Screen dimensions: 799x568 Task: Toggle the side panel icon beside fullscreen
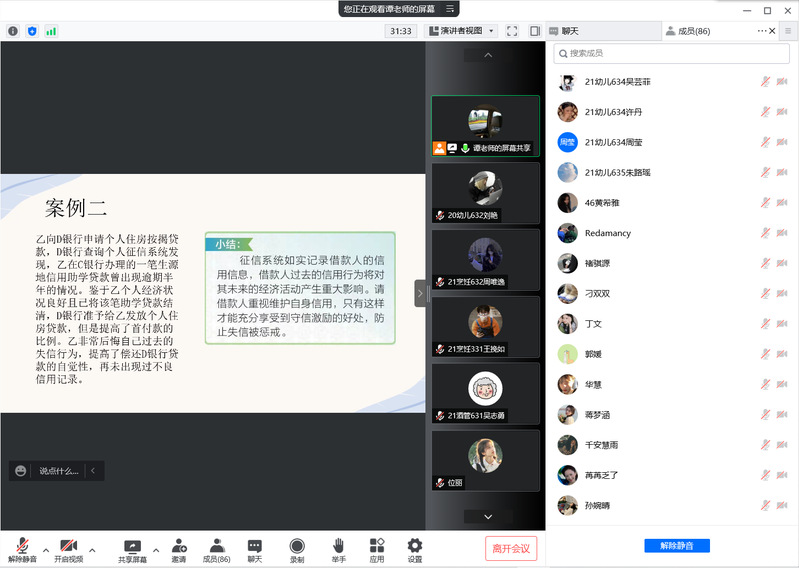[535, 31]
